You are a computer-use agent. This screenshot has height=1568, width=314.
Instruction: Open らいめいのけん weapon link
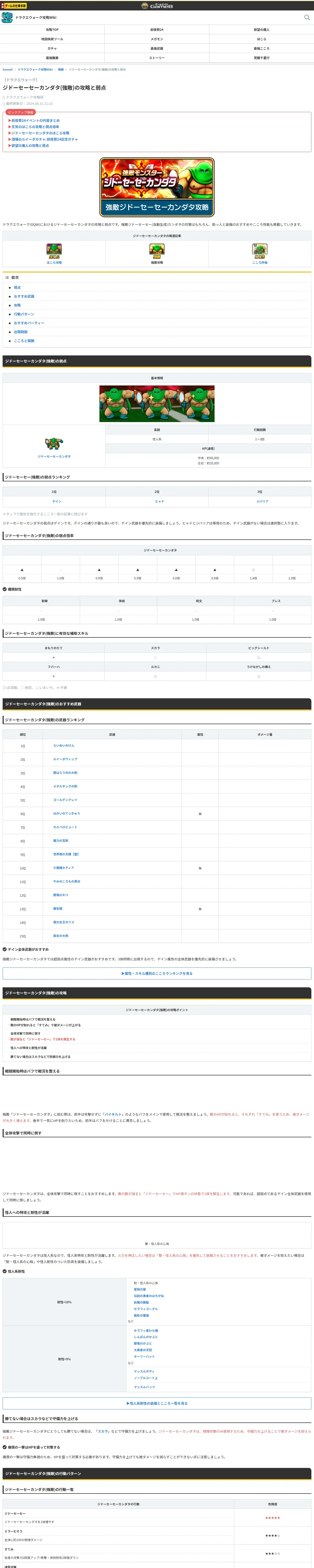tap(63, 746)
